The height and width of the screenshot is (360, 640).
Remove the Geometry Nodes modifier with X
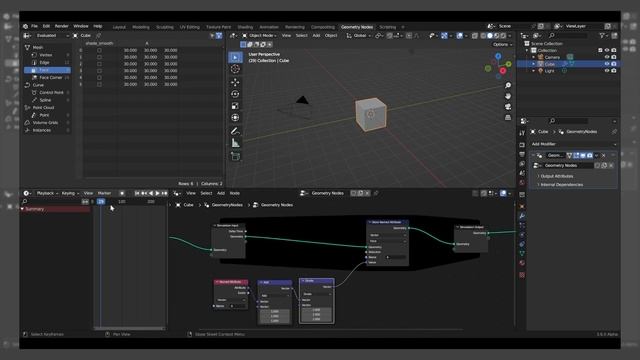coord(604,156)
